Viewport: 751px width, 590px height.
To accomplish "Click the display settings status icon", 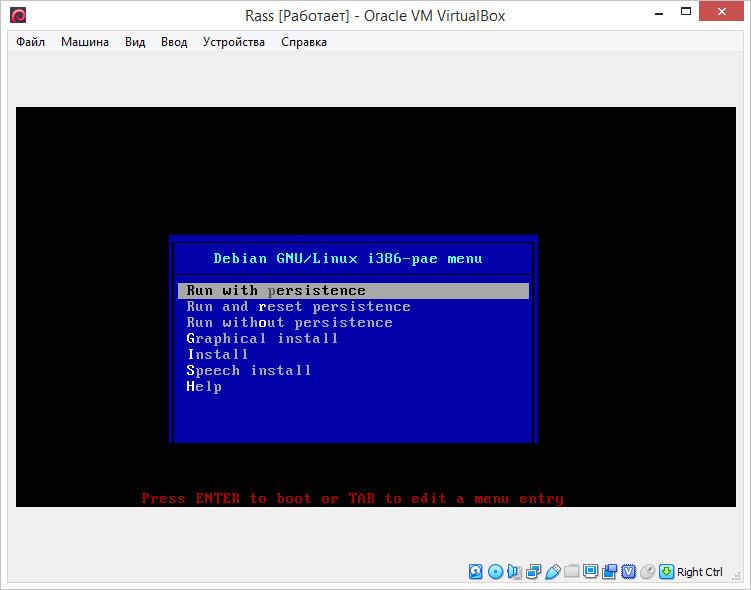I will [591, 571].
